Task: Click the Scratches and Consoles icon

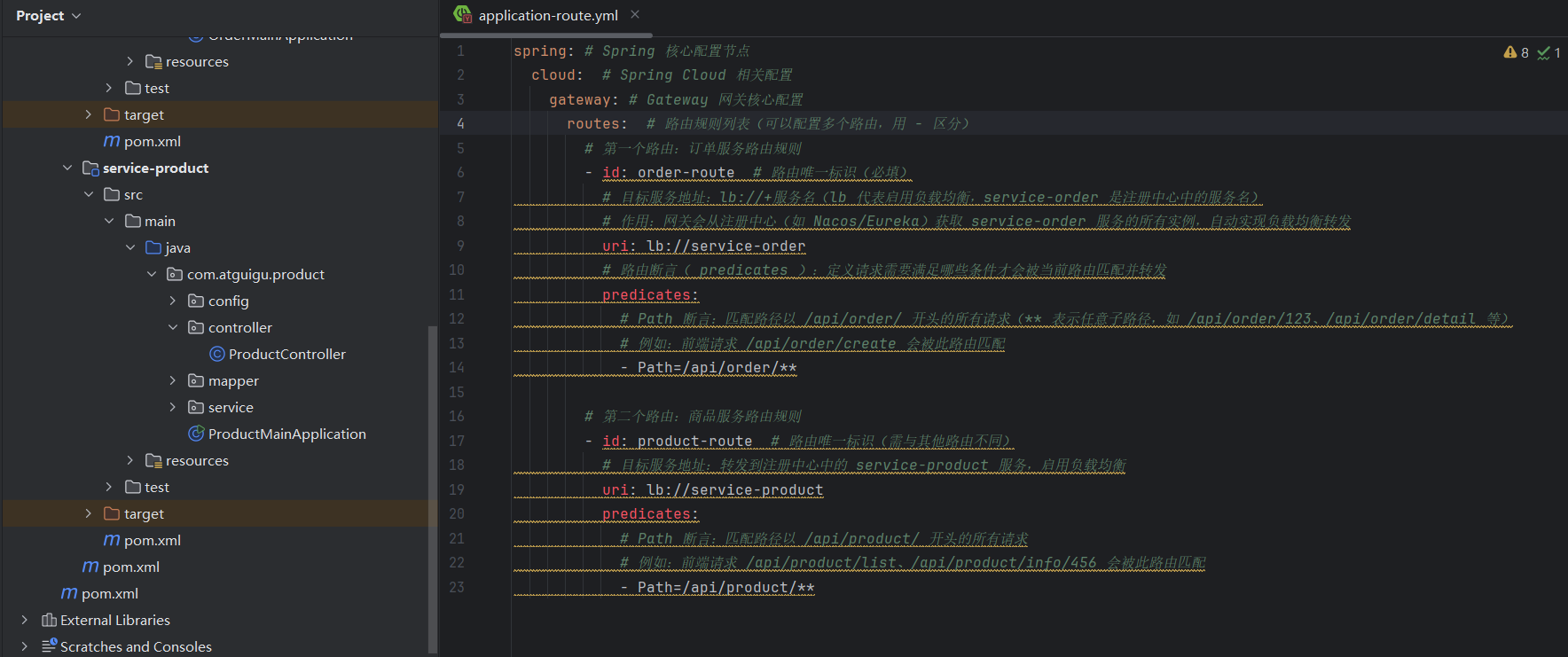Action: [50, 645]
